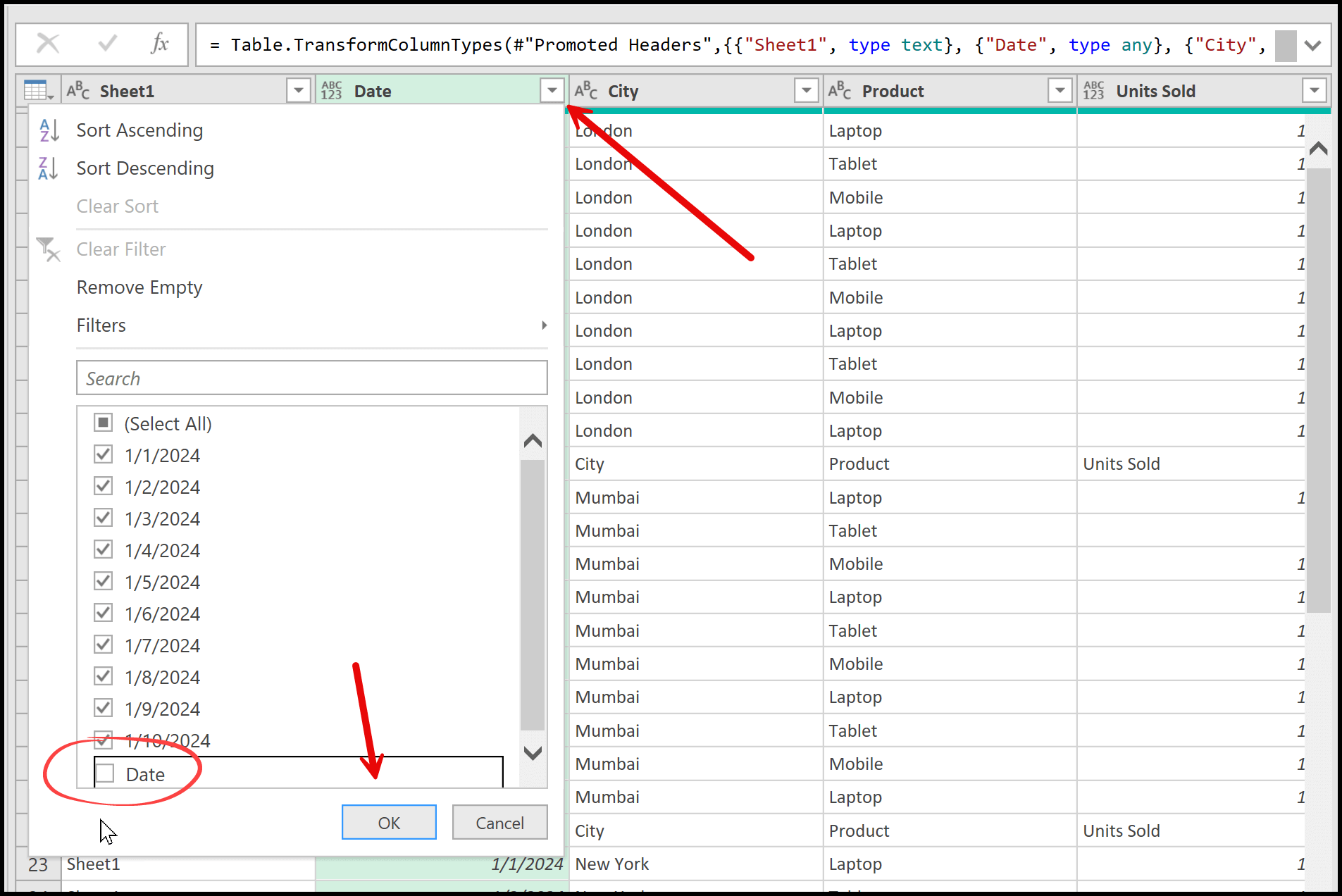Click the filter Search input field

click(x=311, y=378)
